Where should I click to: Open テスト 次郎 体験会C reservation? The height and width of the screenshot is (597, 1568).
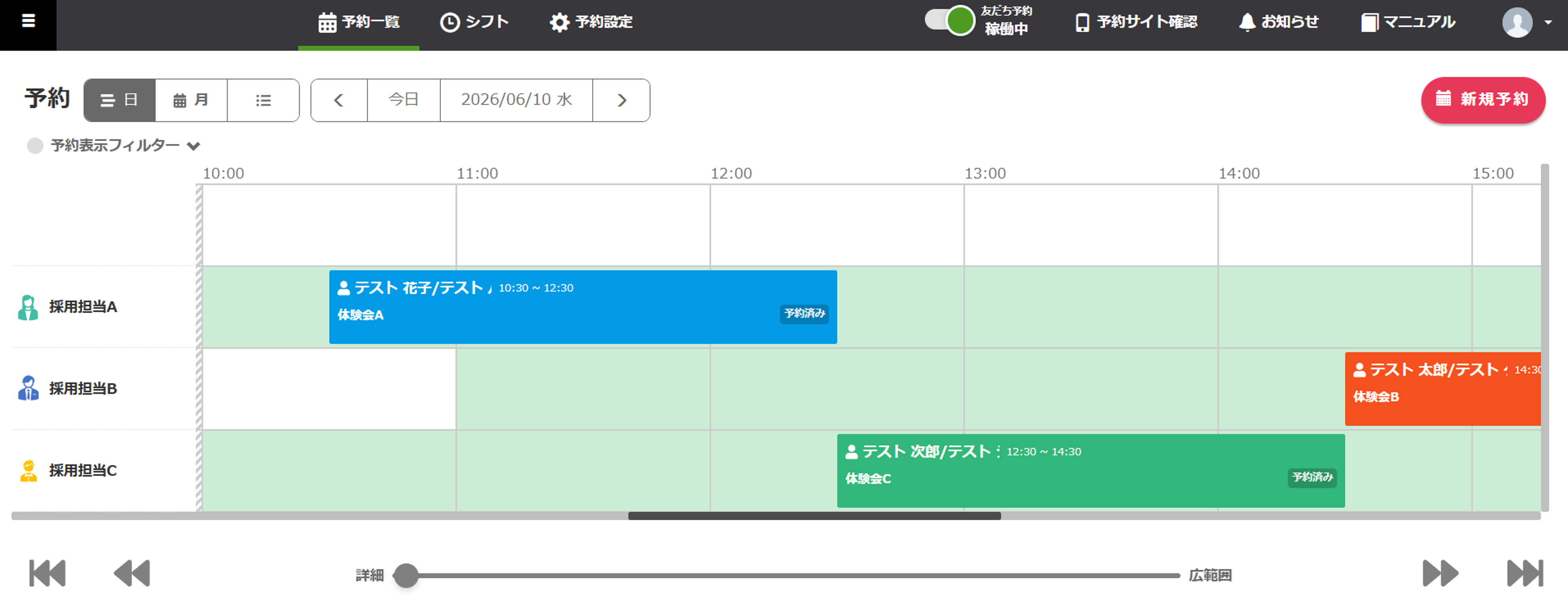(1091, 471)
